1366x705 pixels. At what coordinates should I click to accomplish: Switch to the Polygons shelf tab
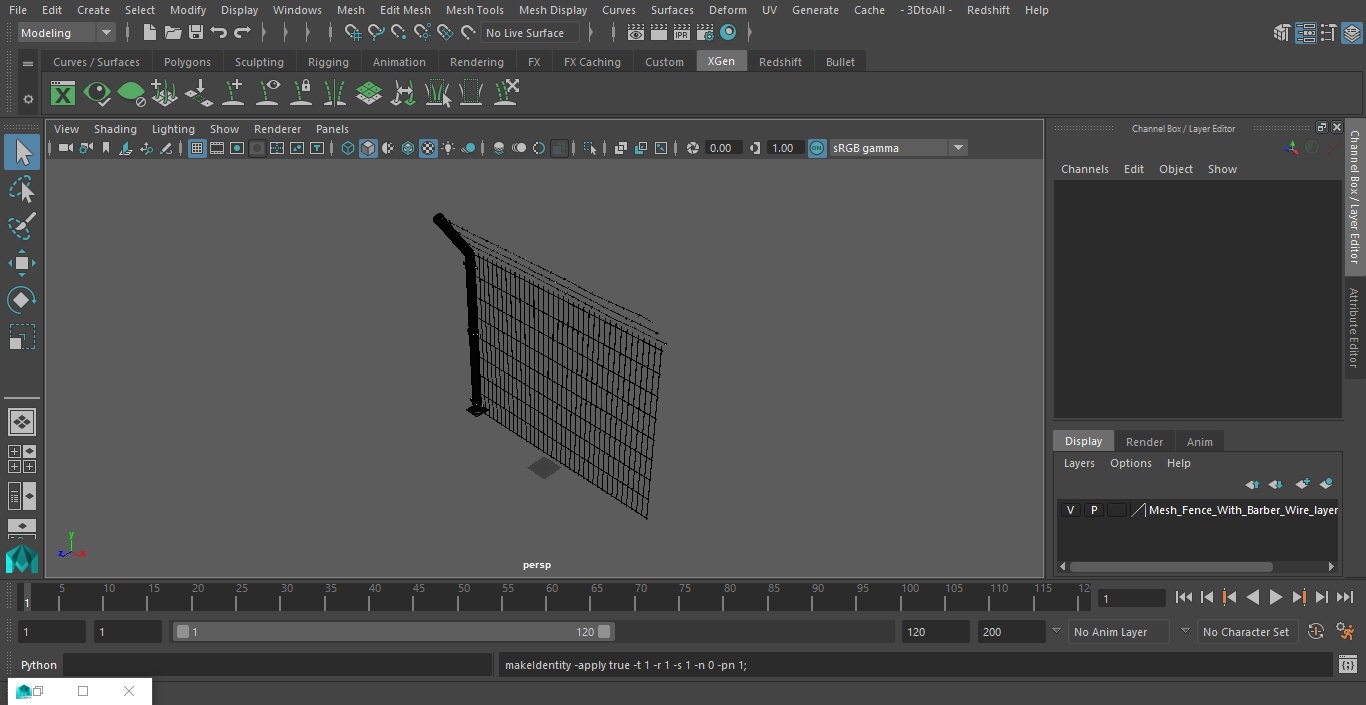click(187, 62)
